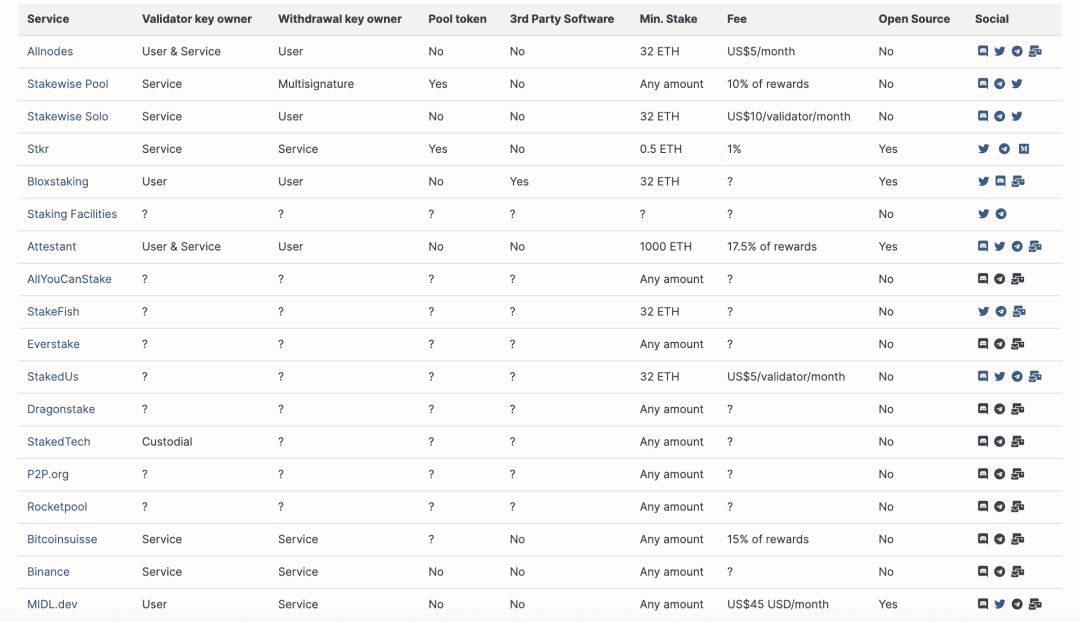The width and height of the screenshot is (1080, 622).
Task: Open the MIDL.dev Telegram icon
Action: (x=1017, y=604)
